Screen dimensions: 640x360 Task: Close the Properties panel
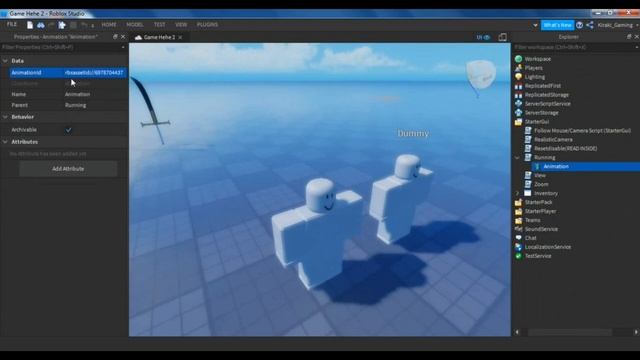(x=123, y=37)
